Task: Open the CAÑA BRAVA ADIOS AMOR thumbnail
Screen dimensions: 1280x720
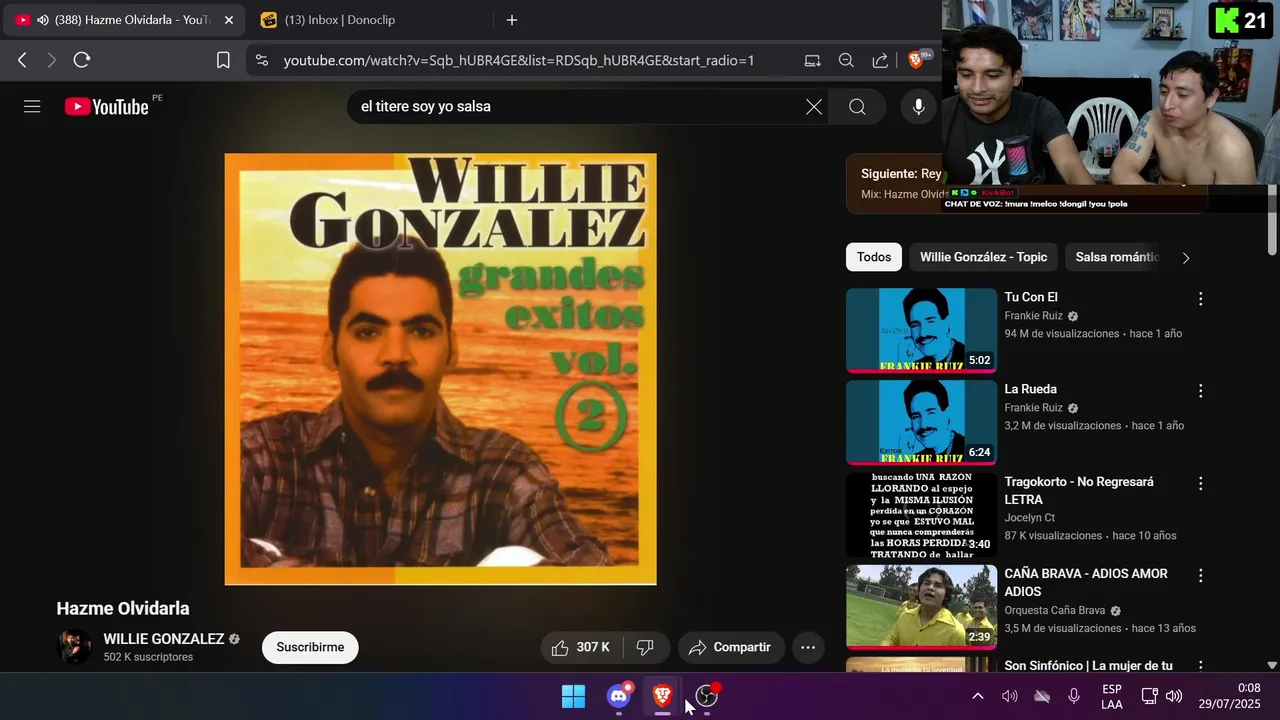Action: click(x=921, y=607)
